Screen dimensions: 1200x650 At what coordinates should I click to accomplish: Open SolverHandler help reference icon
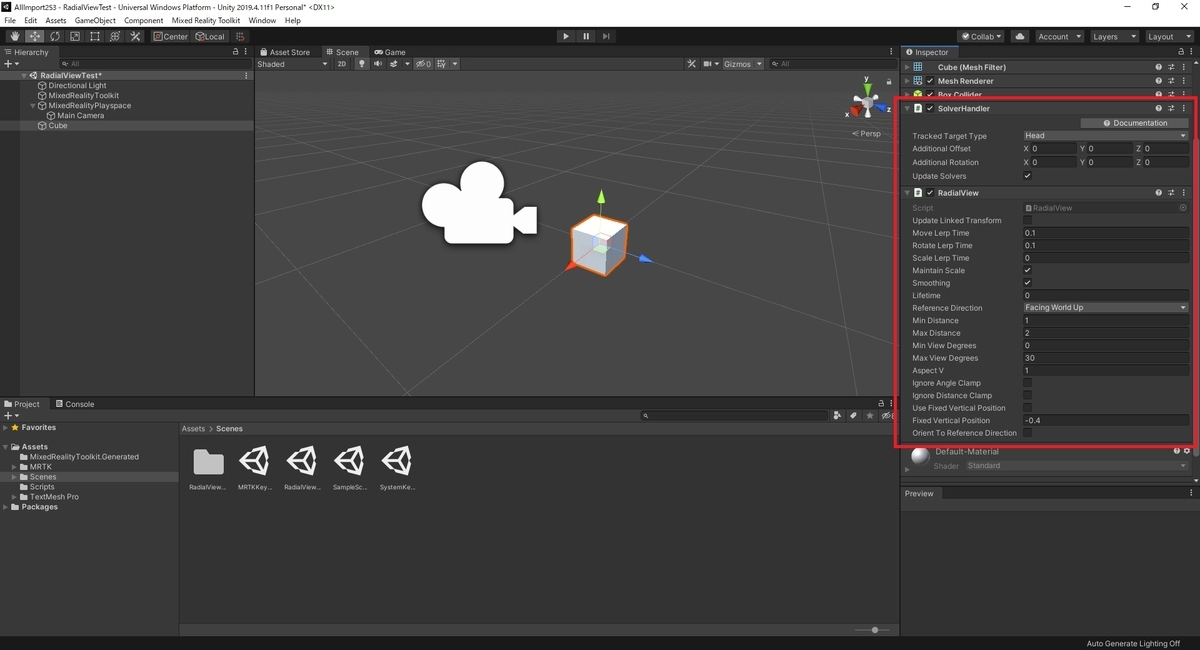pyautogui.click(x=1159, y=108)
